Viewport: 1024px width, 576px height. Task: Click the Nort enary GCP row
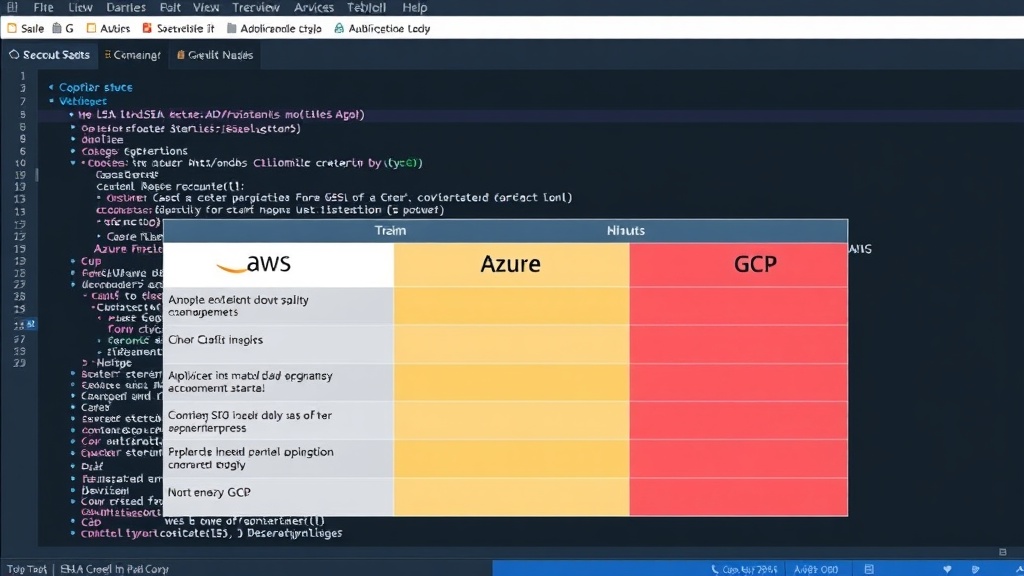[278, 496]
